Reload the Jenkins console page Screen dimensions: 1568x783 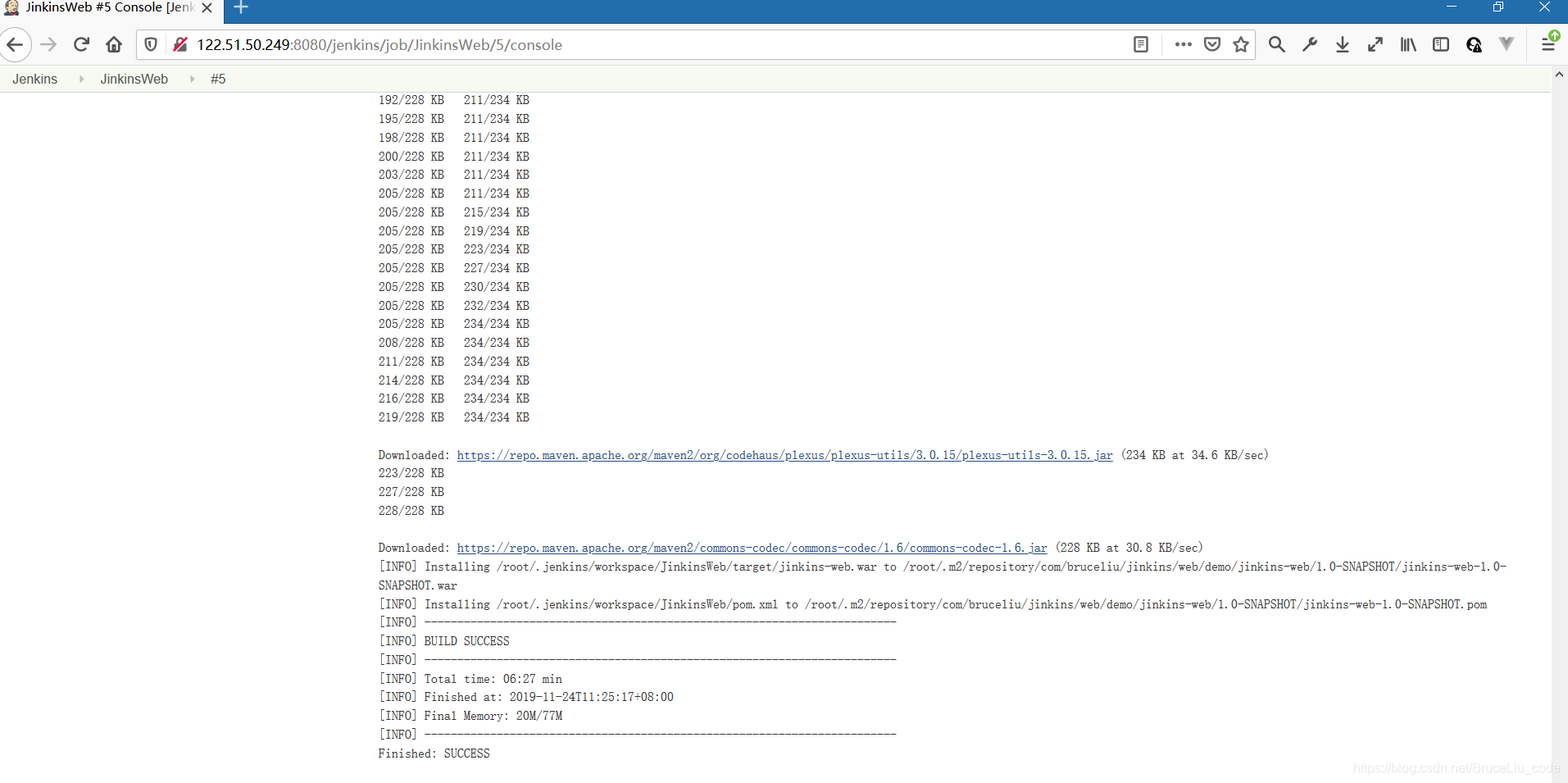pyautogui.click(x=81, y=44)
